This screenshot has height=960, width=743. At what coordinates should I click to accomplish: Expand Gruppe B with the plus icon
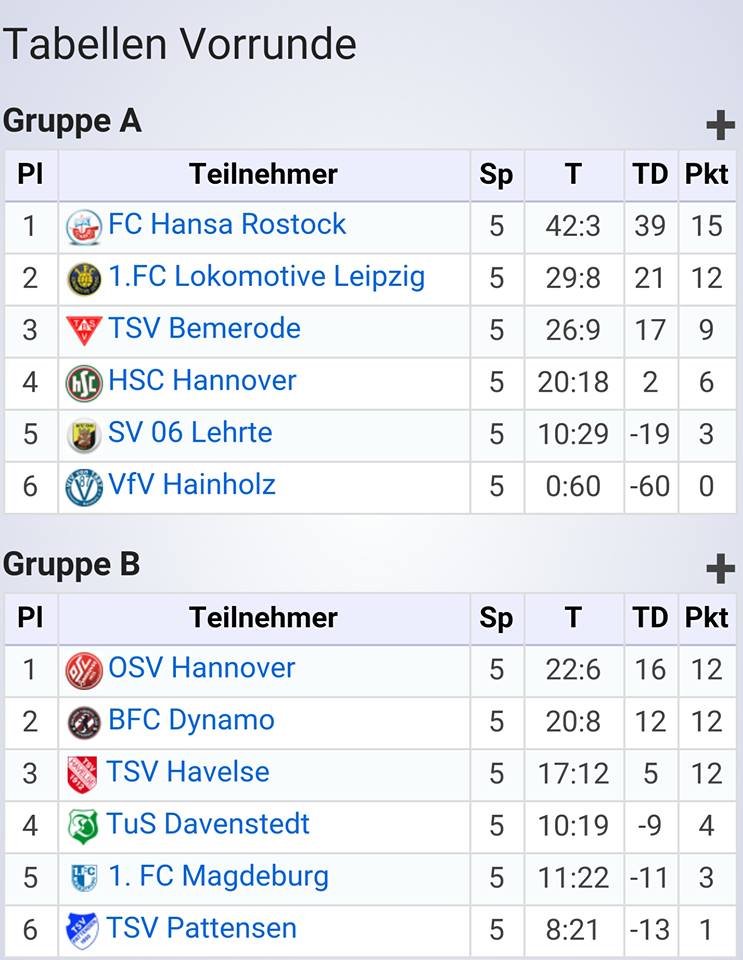point(720,569)
